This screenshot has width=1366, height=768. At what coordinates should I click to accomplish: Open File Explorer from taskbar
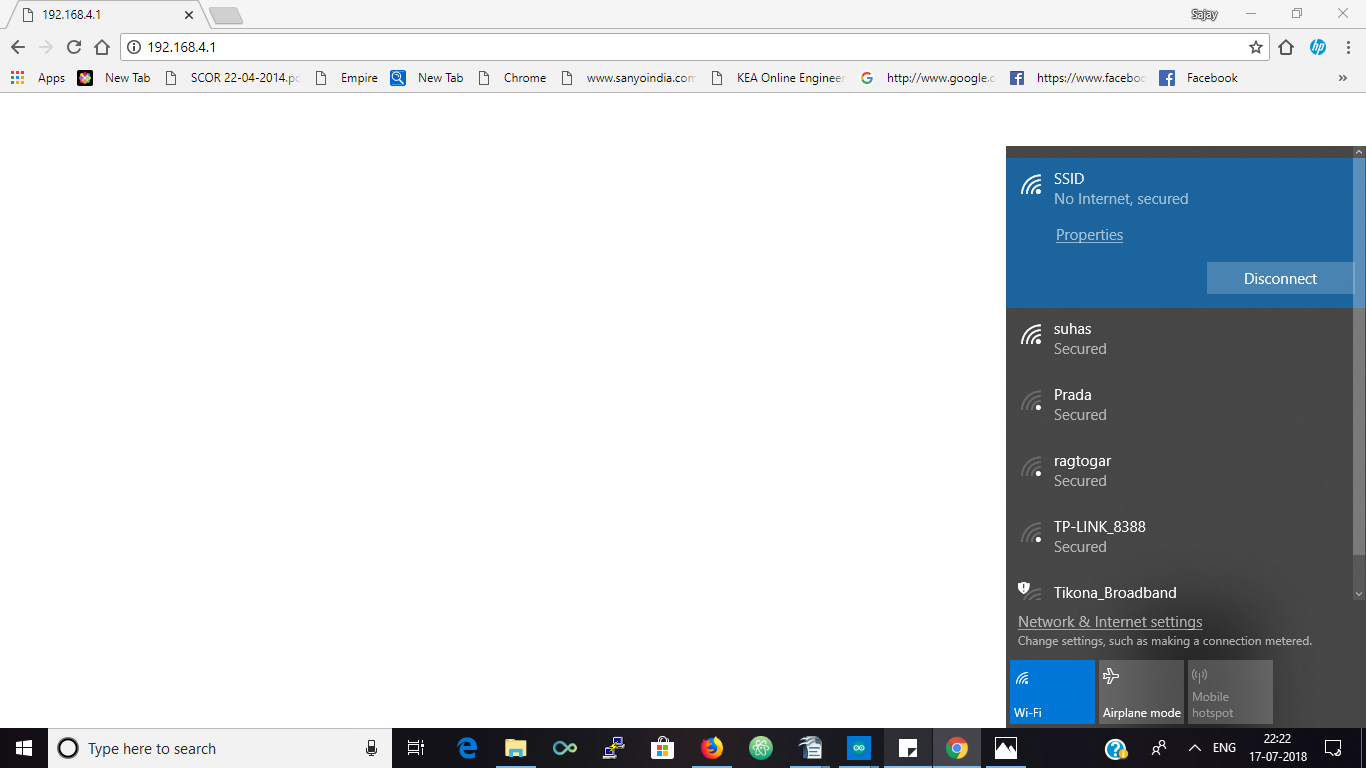coord(516,748)
